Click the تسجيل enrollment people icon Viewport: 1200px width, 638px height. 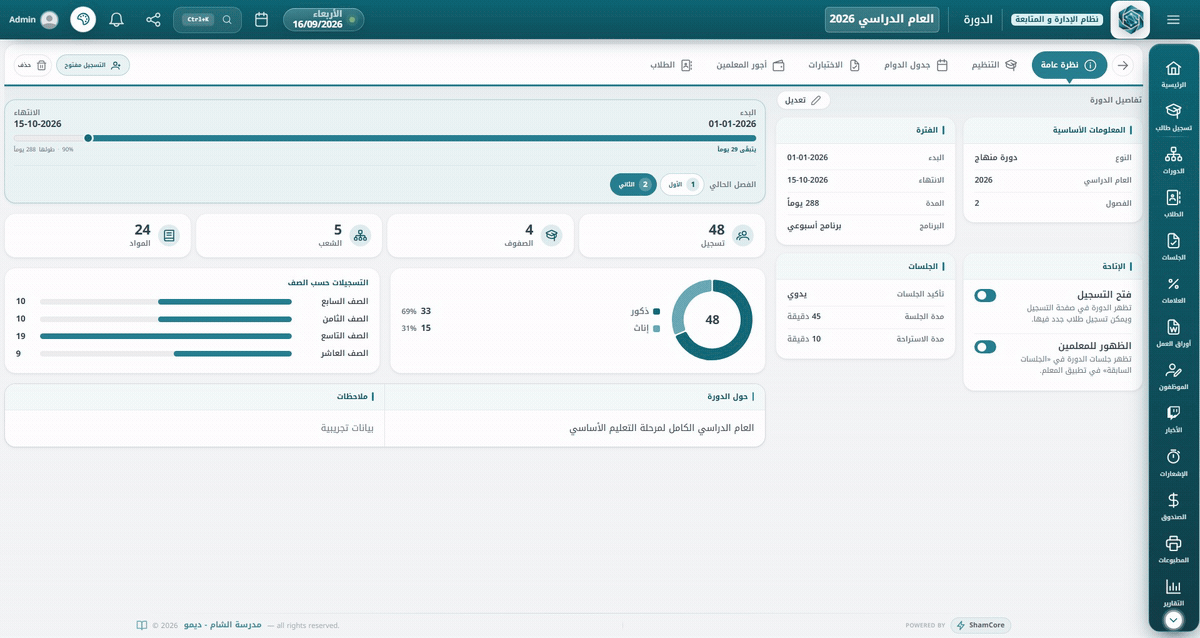point(742,236)
